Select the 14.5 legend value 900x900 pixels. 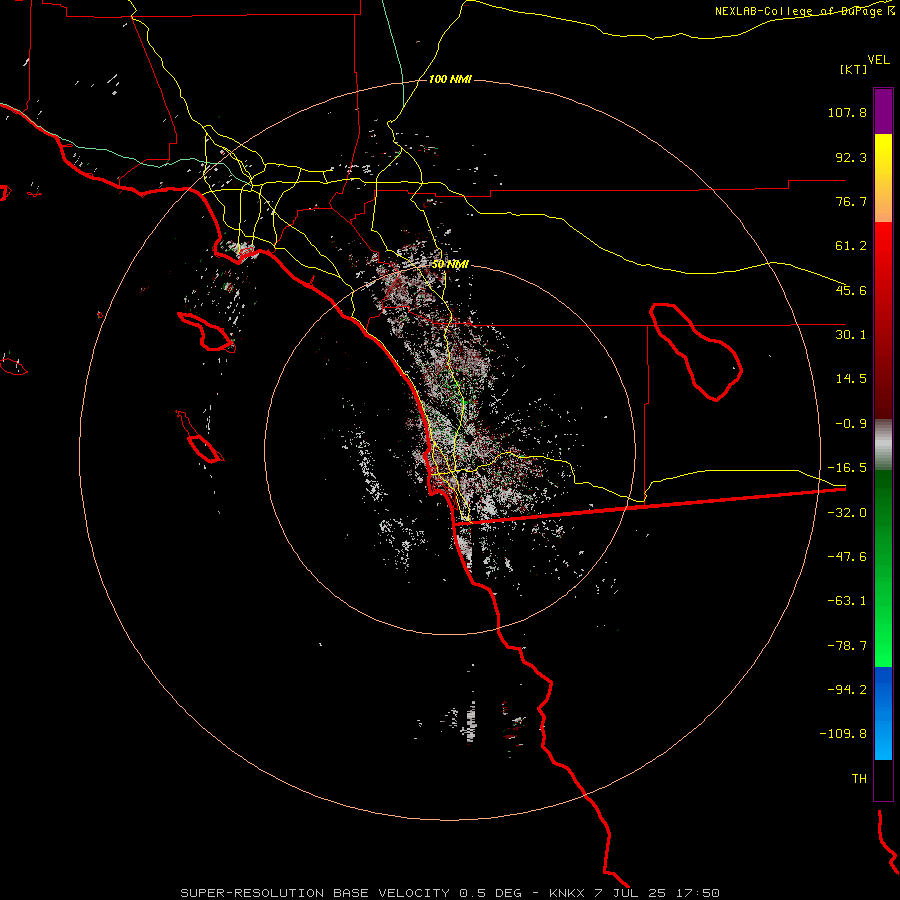click(851, 379)
